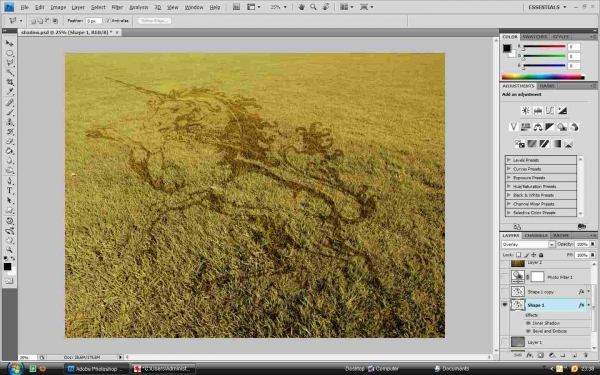Create new layer icon in Layers panel
This screenshot has height=375, width=600.
tap(574, 355)
